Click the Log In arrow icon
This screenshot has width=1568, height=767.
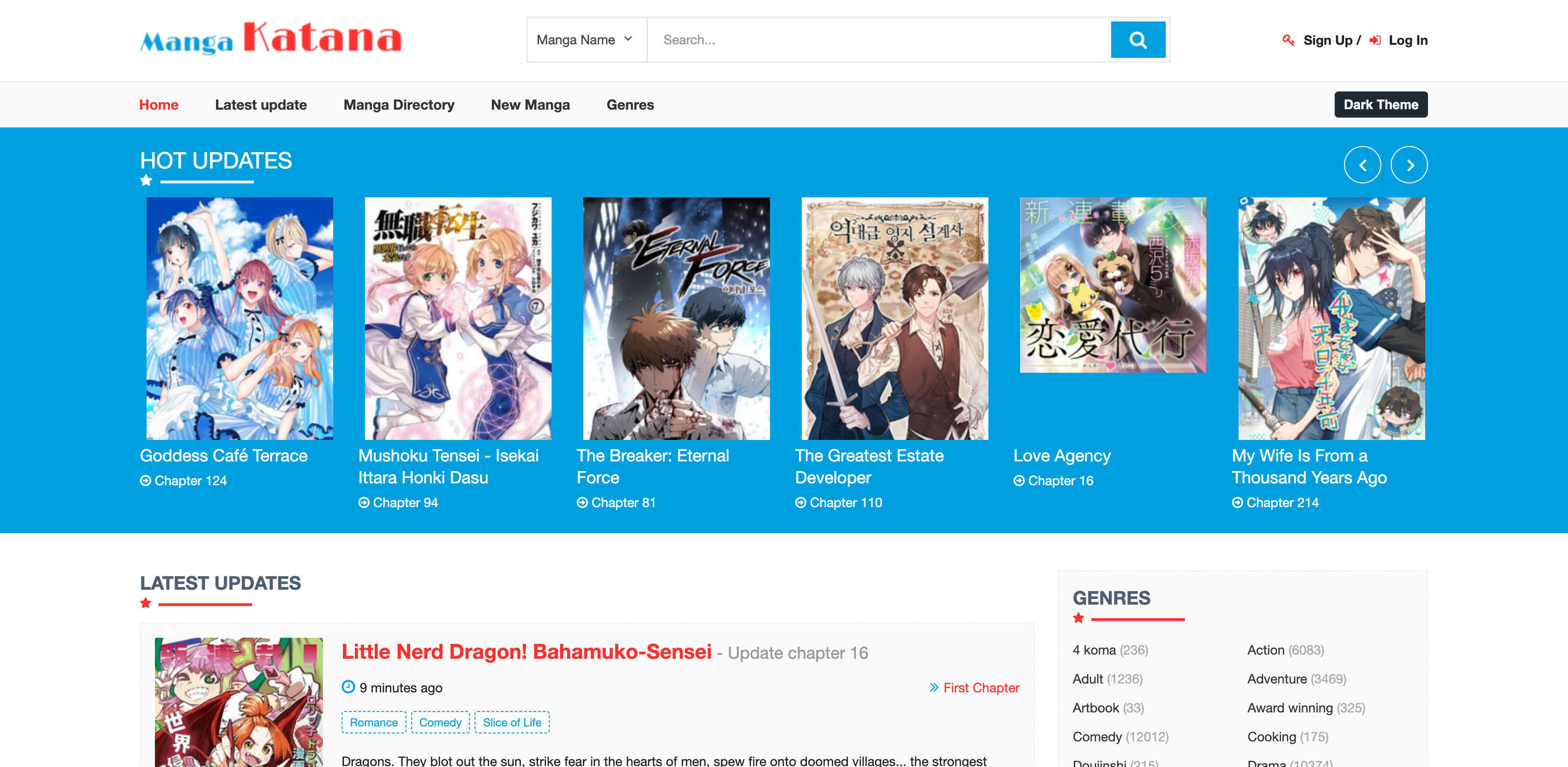point(1375,40)
